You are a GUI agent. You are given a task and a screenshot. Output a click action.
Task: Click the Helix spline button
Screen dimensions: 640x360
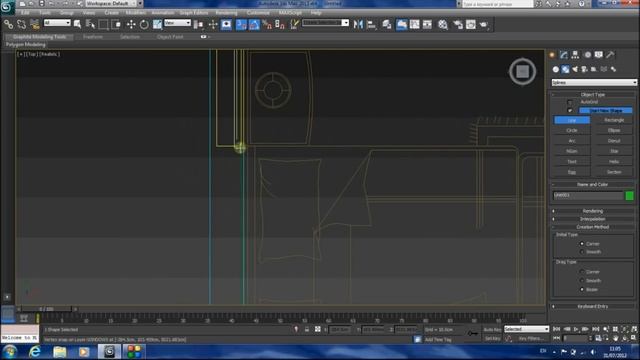(614, 162)
